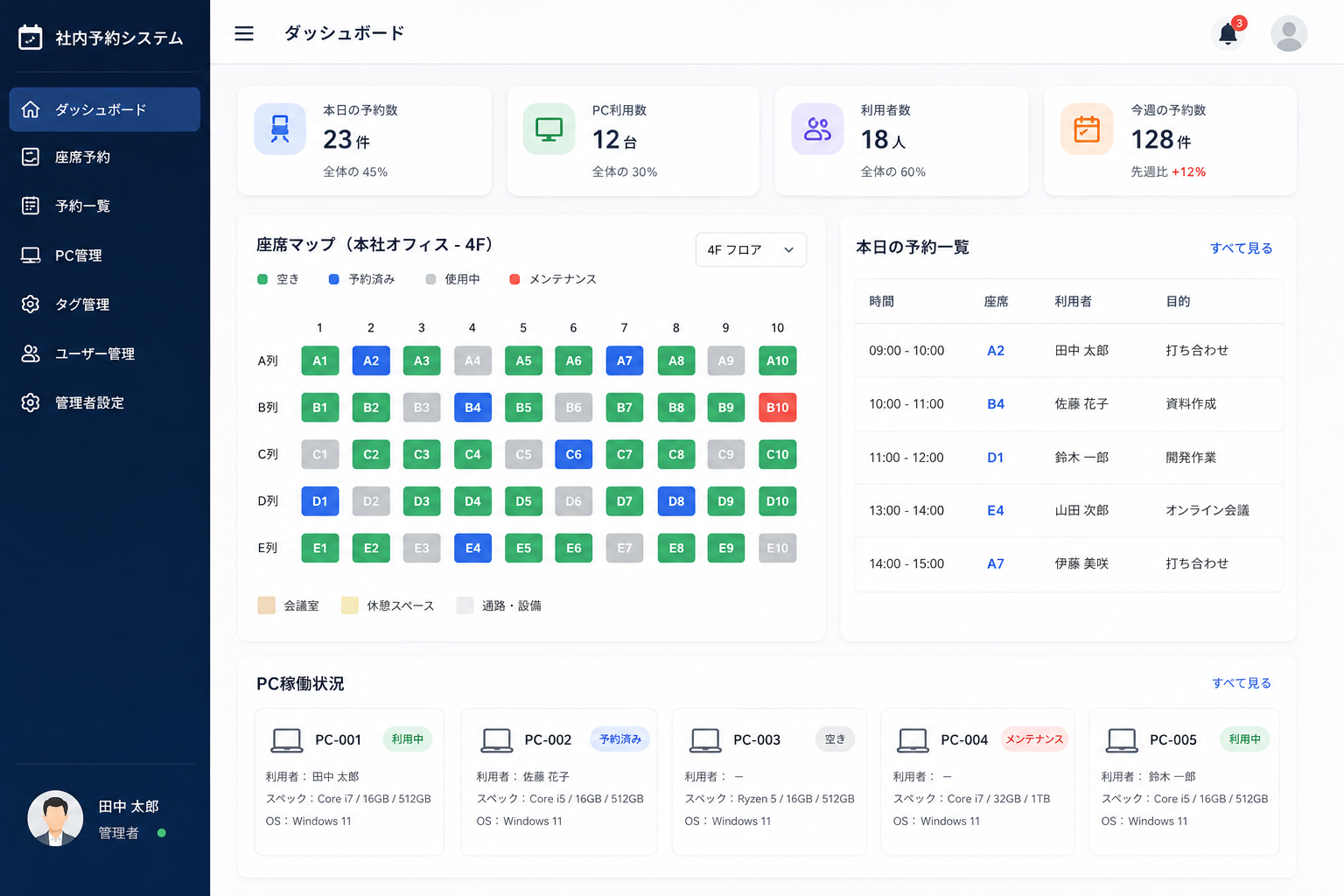Click blue 予約済み legend dot
Viewport: 1344px width, 896px height.
pos(333,279)
